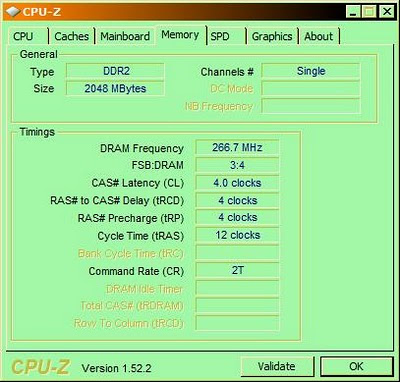400x382 pixels.
Task: Click the 266.7 MHz frequency value
Action: pos(237,147)
